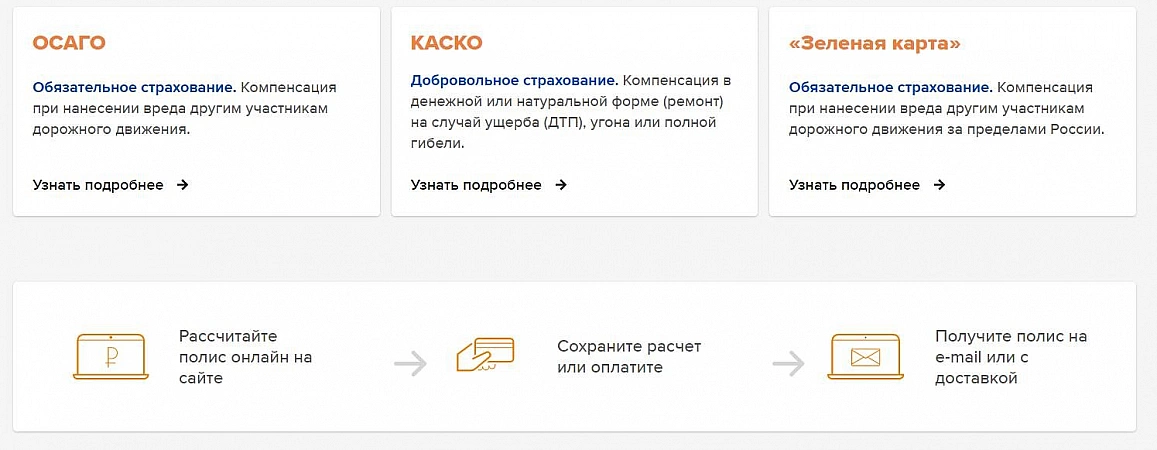This screenshot has height=450, width=1157.
Task: Click "Узнать подробнее" under КАСКО
Action: click(476, 185)
